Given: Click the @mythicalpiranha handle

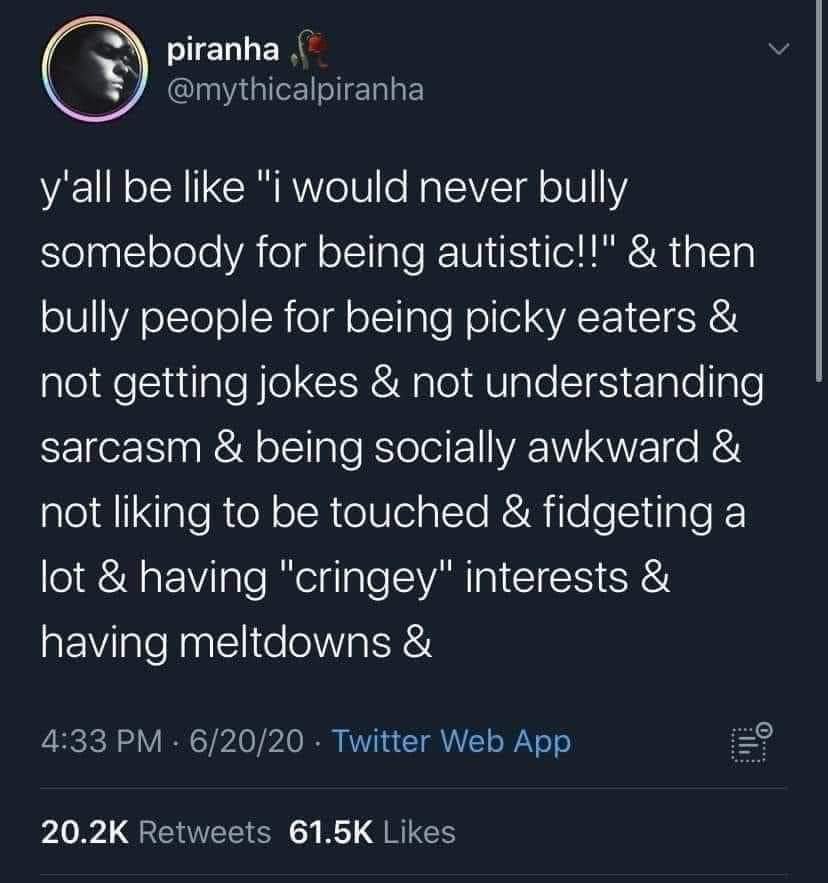Looking at the screenshot, I should point(291,91).
